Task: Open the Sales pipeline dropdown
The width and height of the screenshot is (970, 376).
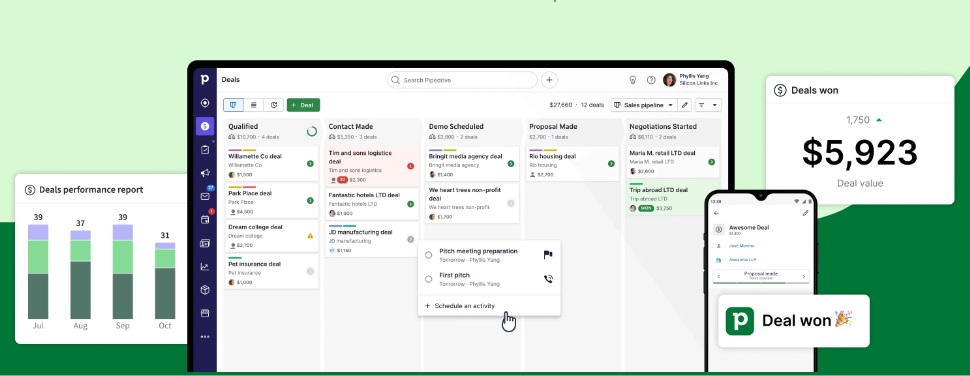Action: [x=644, y=105]
